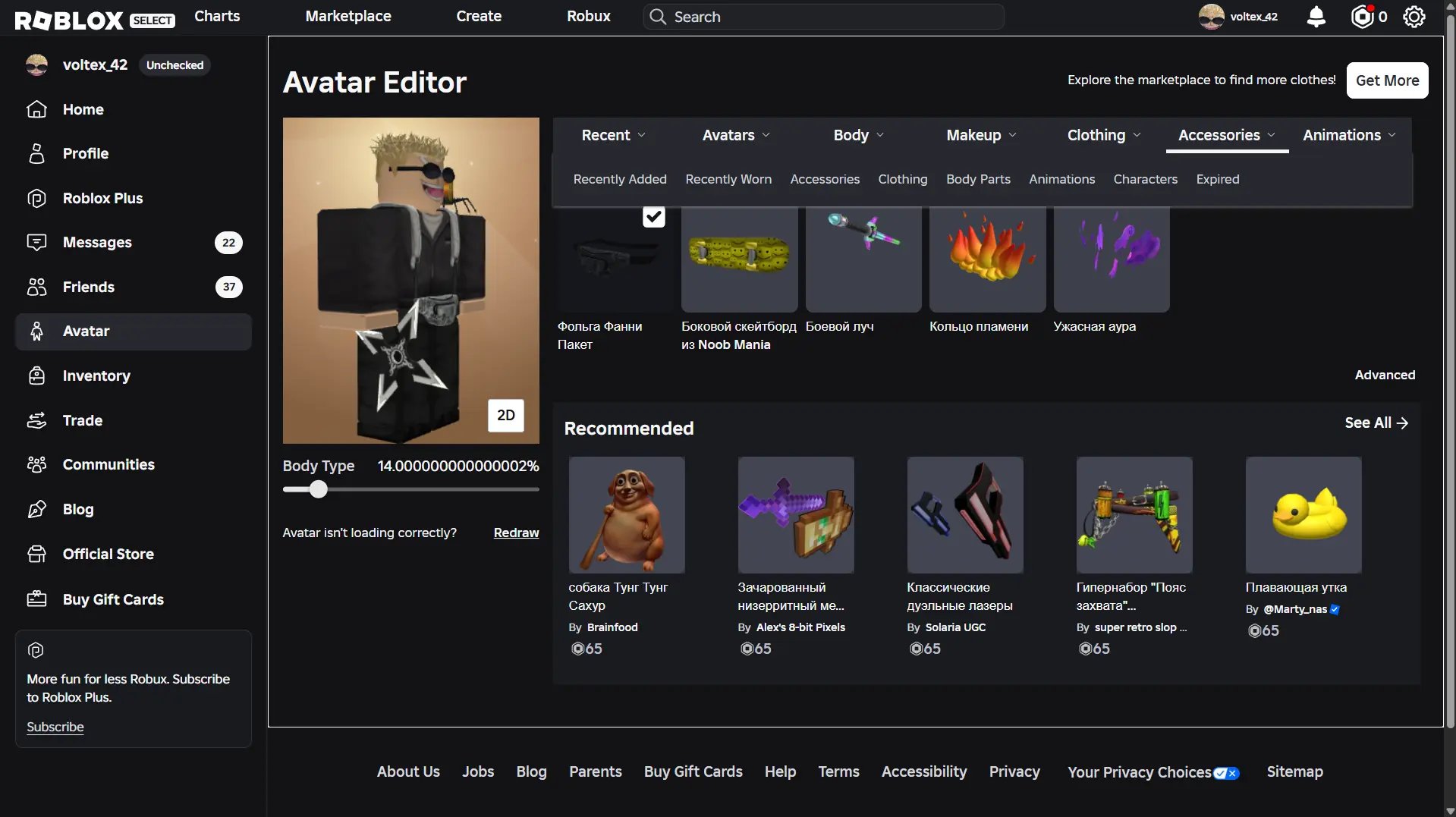Open settings gear icon

click(1414, 17)
